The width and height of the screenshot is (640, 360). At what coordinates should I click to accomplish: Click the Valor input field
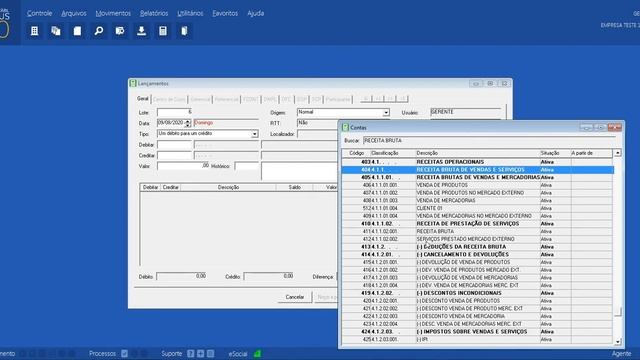point(183,166)
